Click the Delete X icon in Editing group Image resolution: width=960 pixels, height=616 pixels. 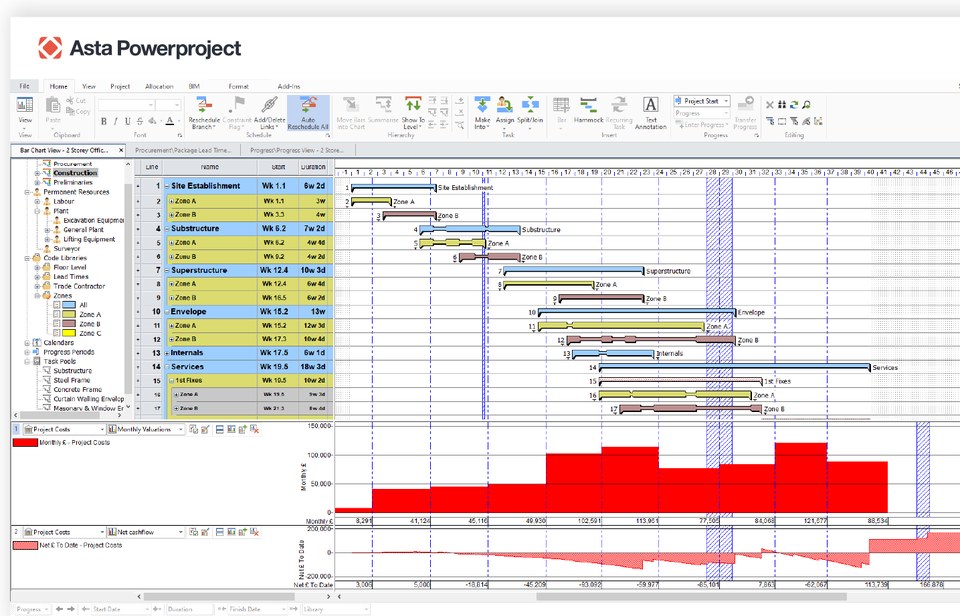tap(770, 105)
